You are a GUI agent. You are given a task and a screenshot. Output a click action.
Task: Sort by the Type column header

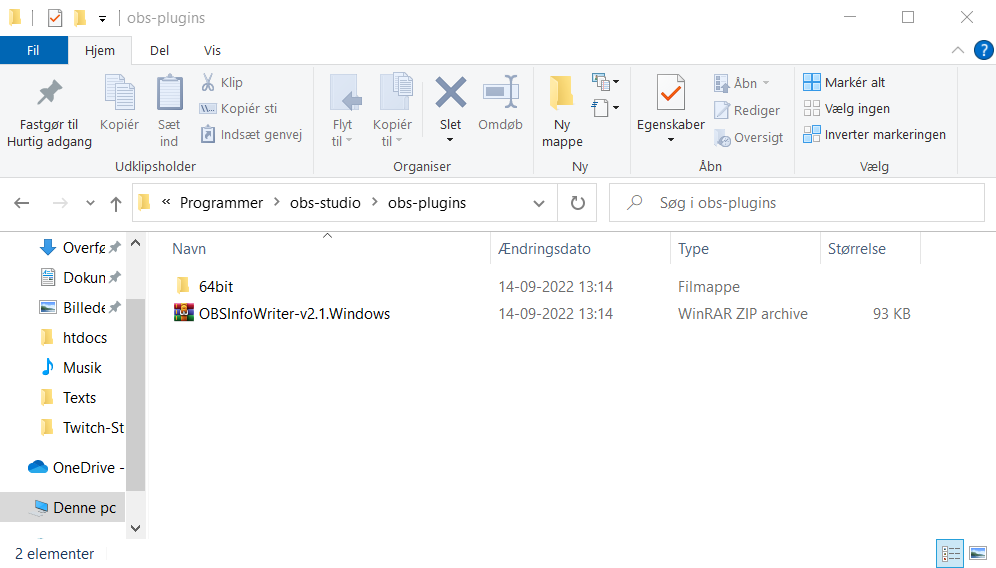pyautogui.click(x=745, y=249)
